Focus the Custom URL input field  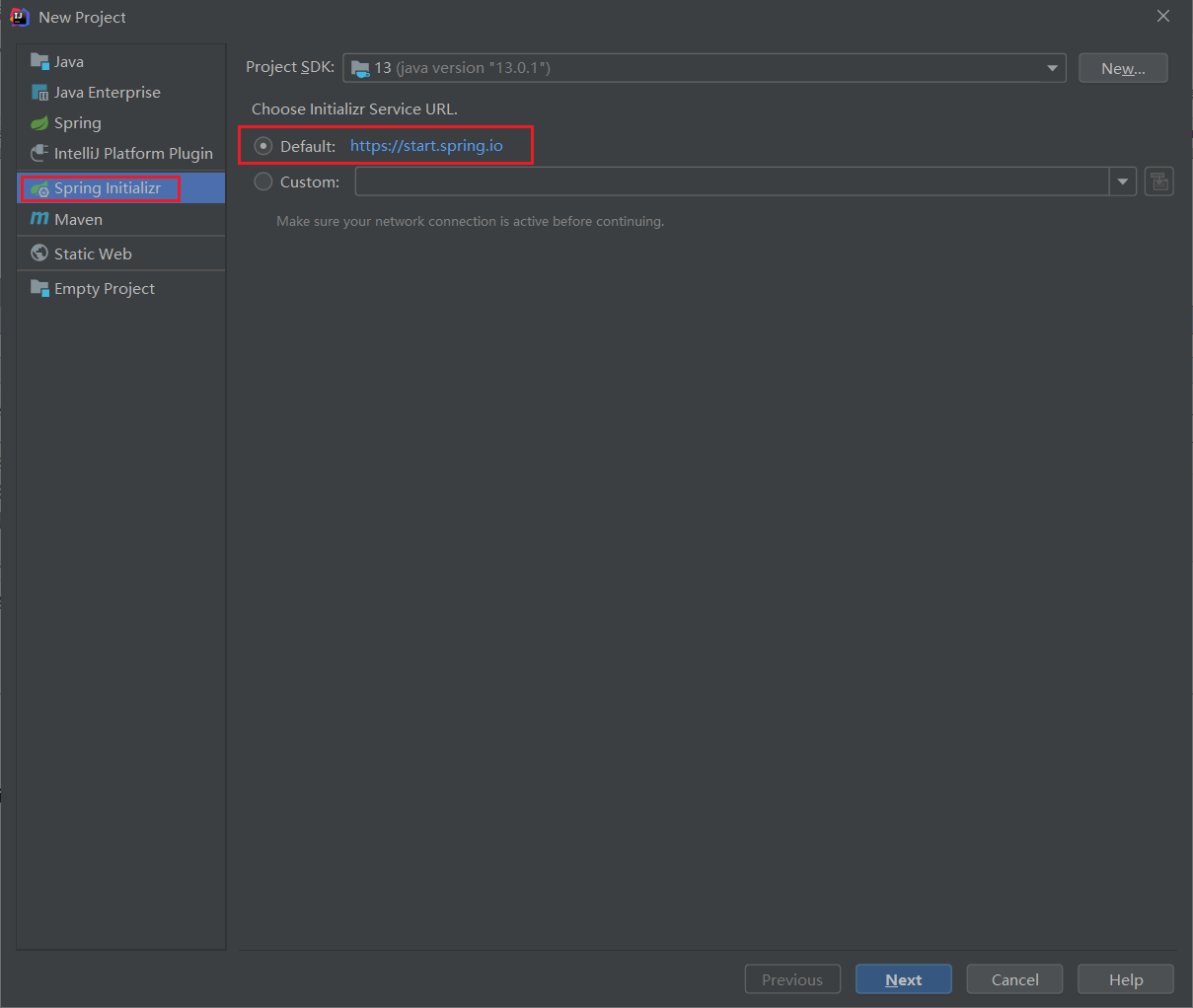[x=732, y=181]
